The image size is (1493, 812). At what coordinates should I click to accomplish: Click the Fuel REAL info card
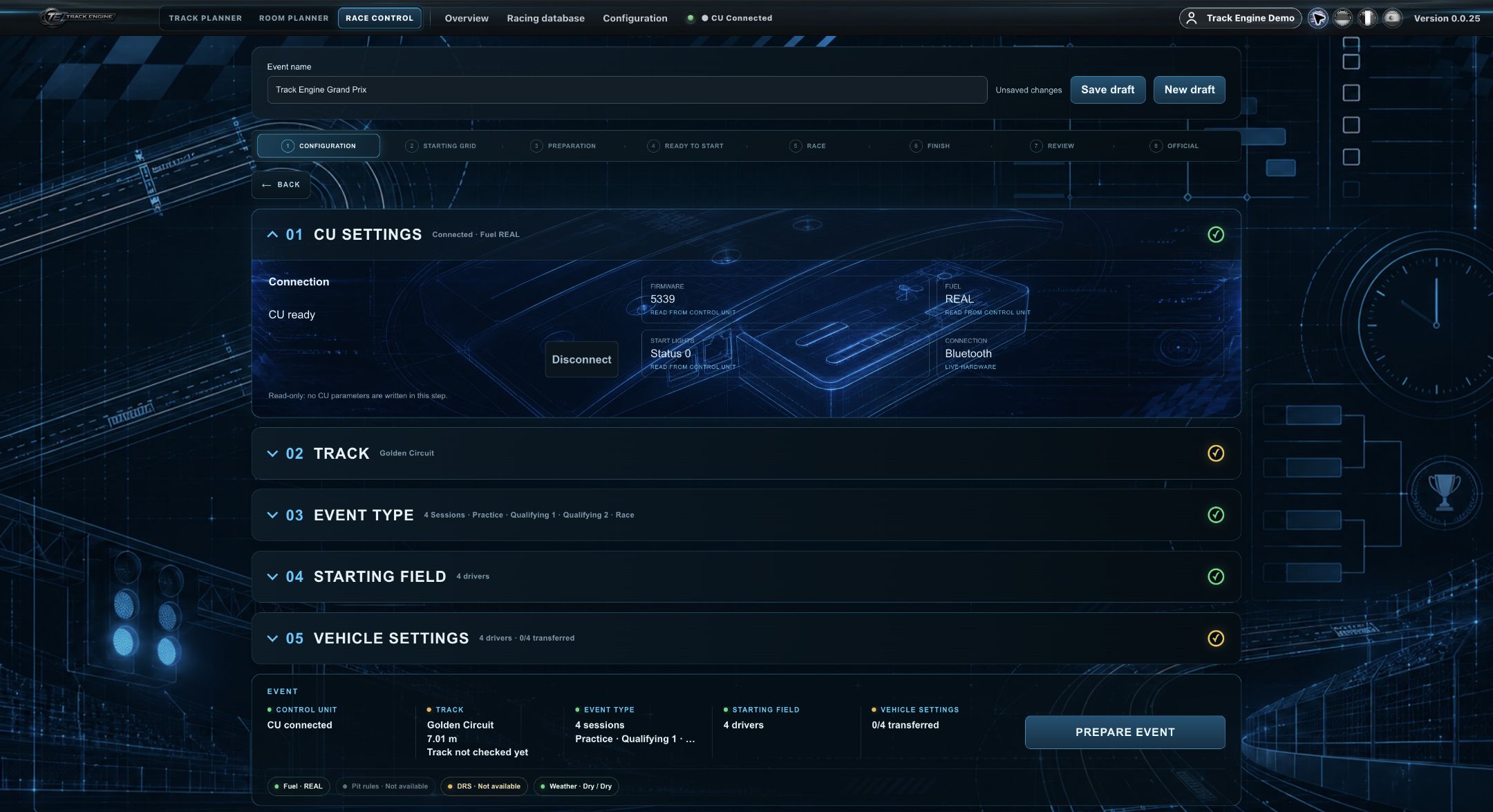click(1080, 299)
